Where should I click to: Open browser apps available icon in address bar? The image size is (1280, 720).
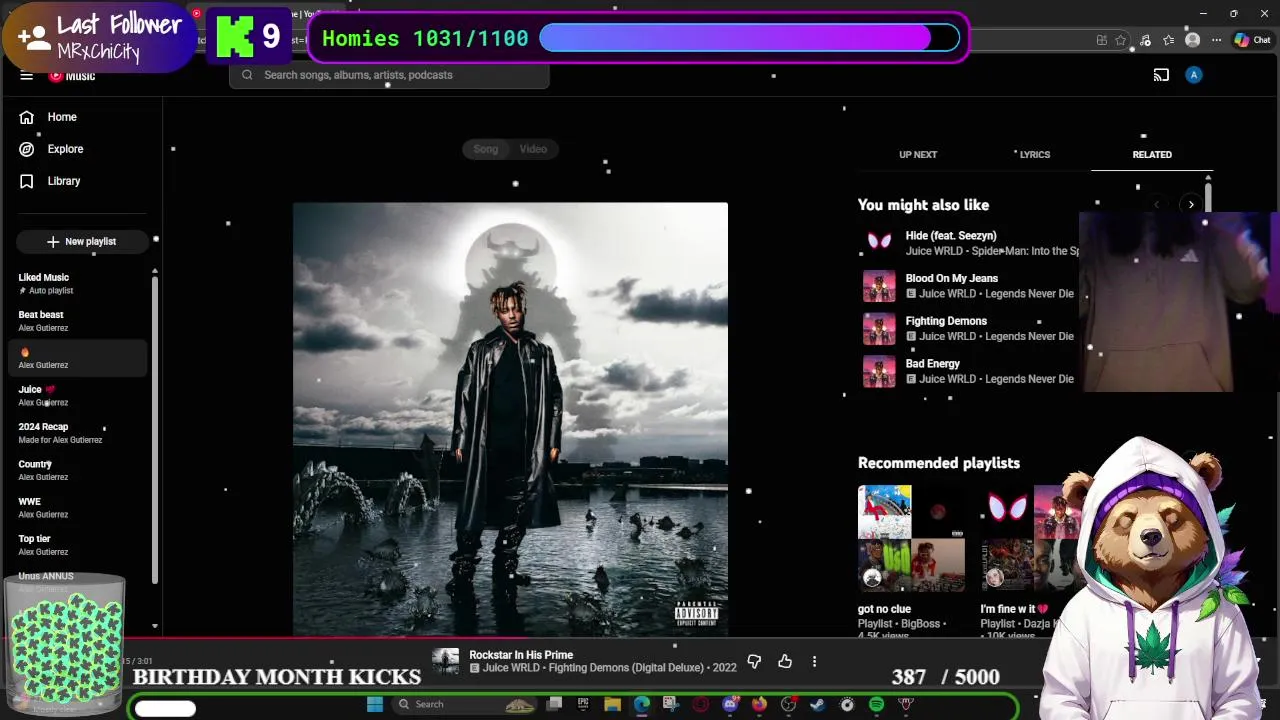coord(1101,40)
